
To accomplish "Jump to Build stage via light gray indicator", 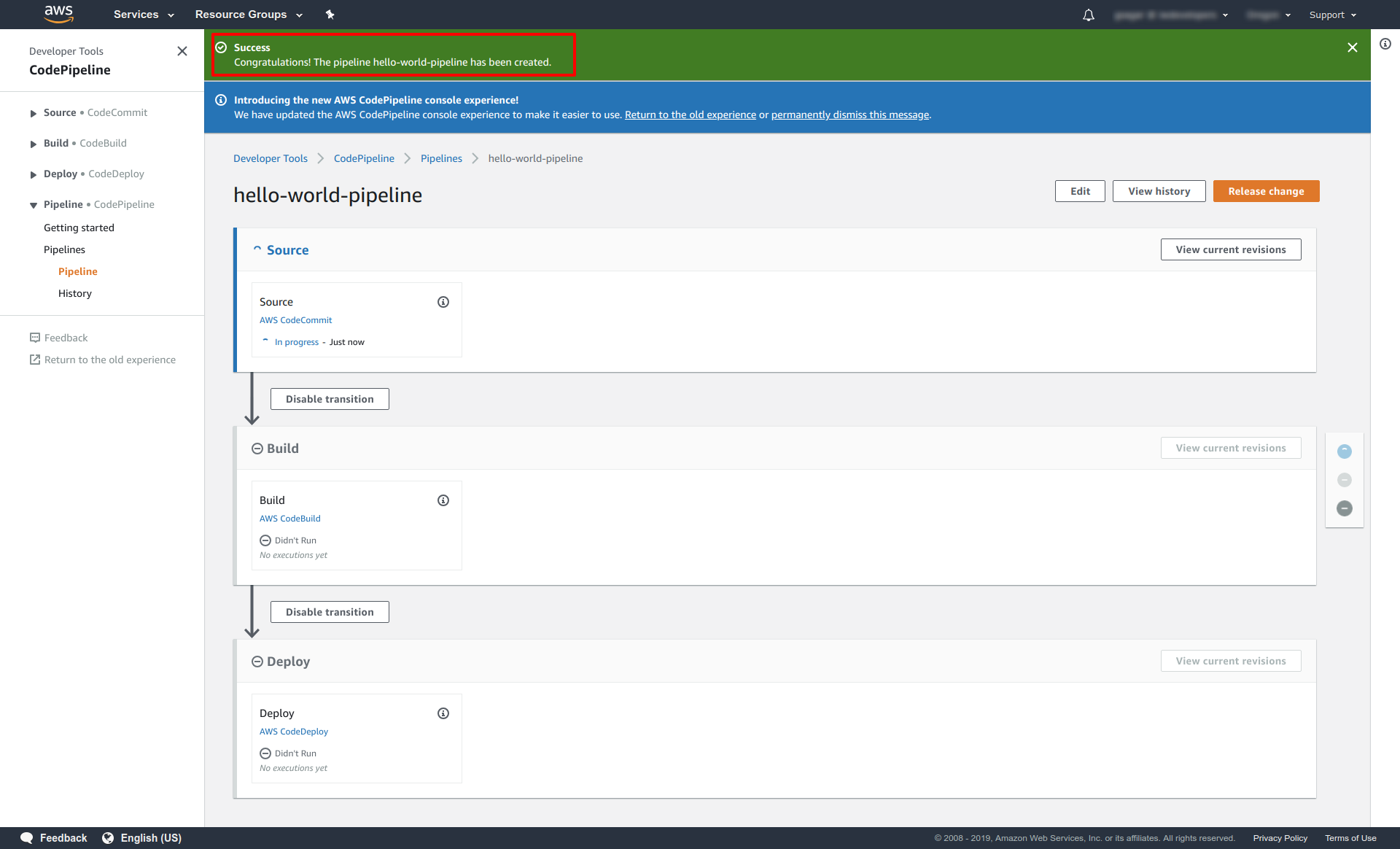I will click(x=1345, y=480).
